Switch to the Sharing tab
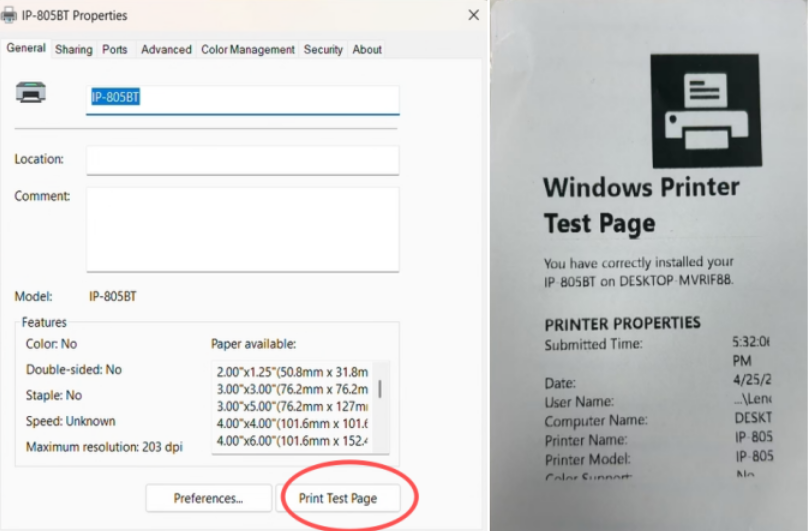 click(74, 50)
